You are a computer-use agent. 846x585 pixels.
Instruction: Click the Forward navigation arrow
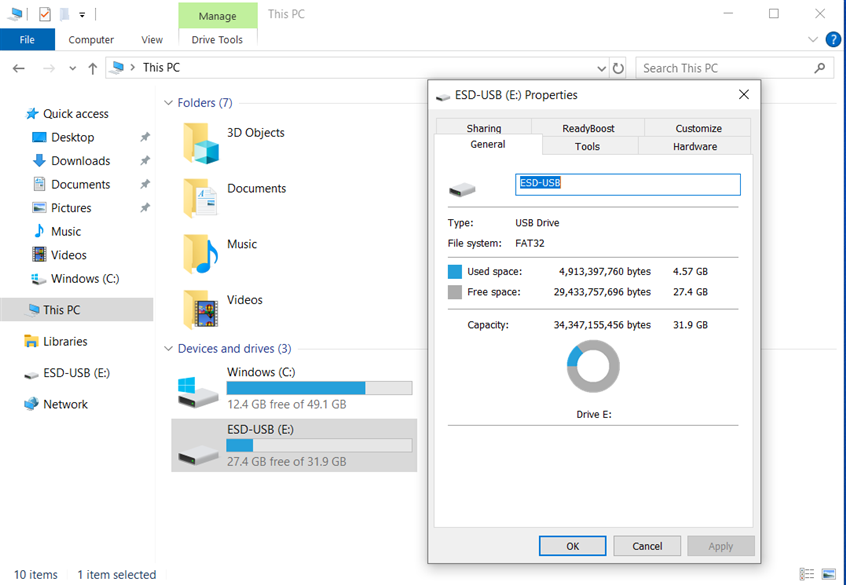tap(49, 69)
